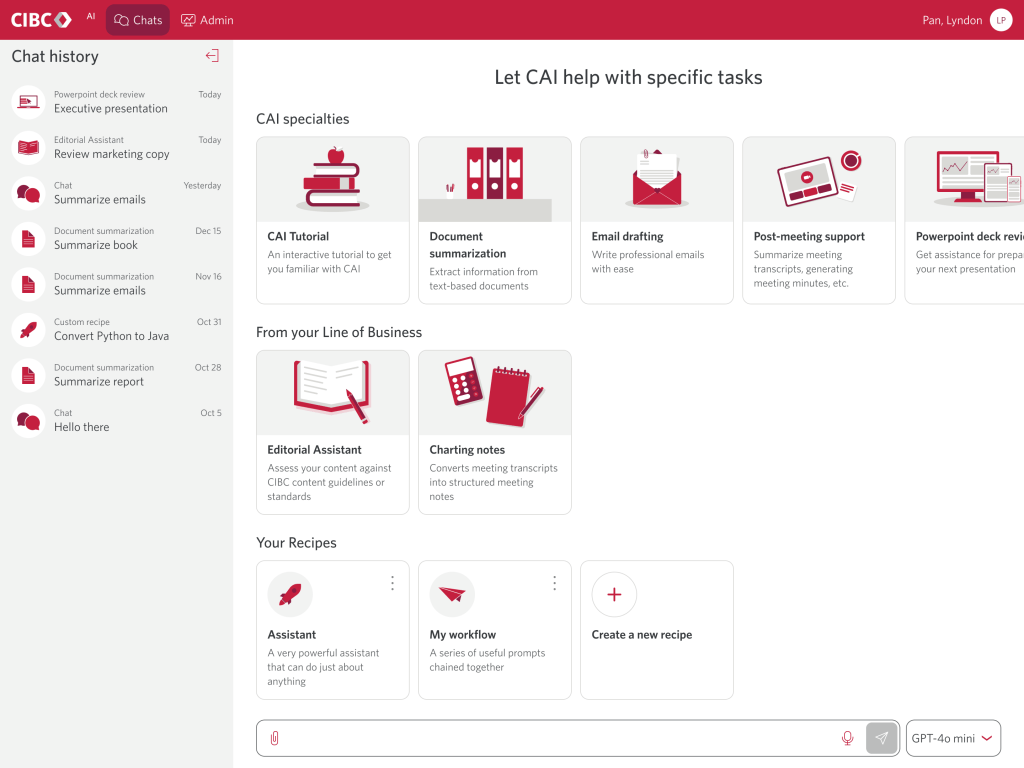Open the Summarize book chat
The height and width of the screenshot is (768, 1024).
coord(116,238)
